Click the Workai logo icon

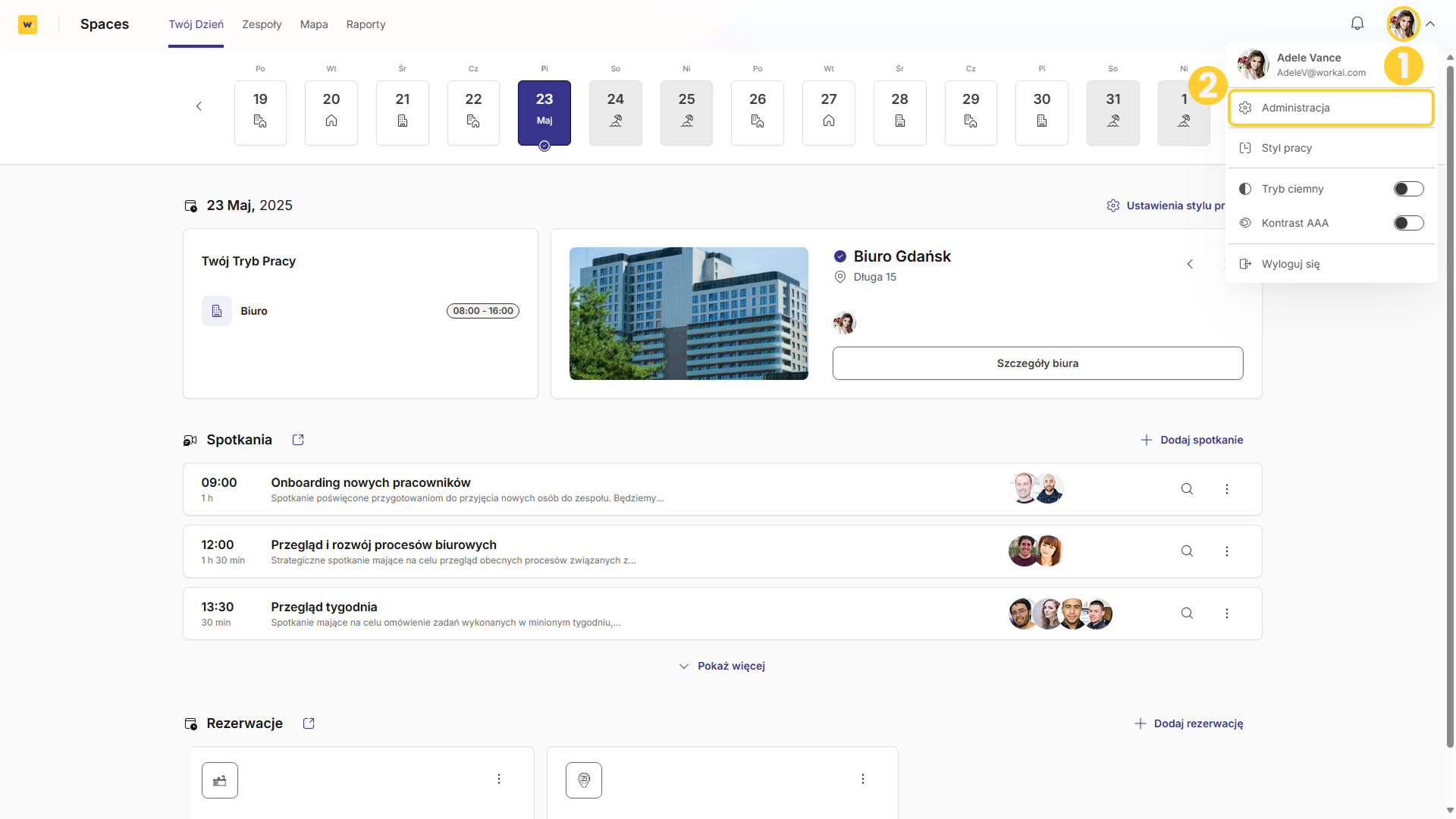point(28,24)
